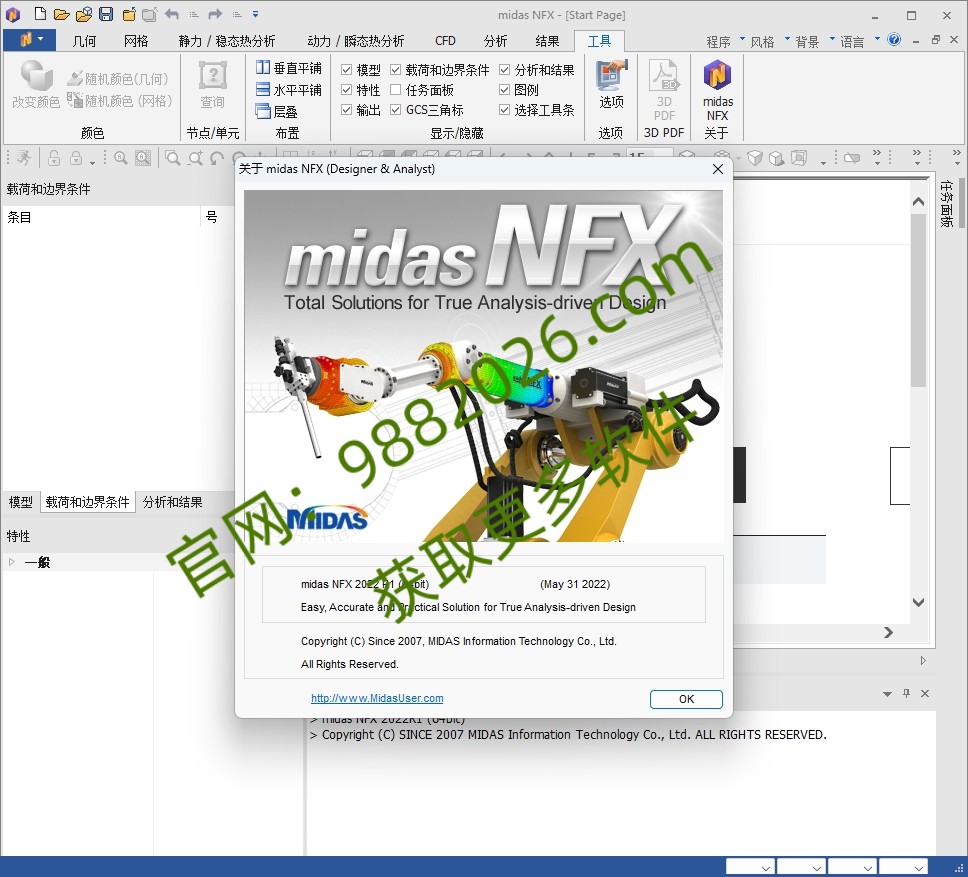This screenshot has height=877, width=968.
Task: Open the 任务面板 side tab
Action: [x=946, y=204]
